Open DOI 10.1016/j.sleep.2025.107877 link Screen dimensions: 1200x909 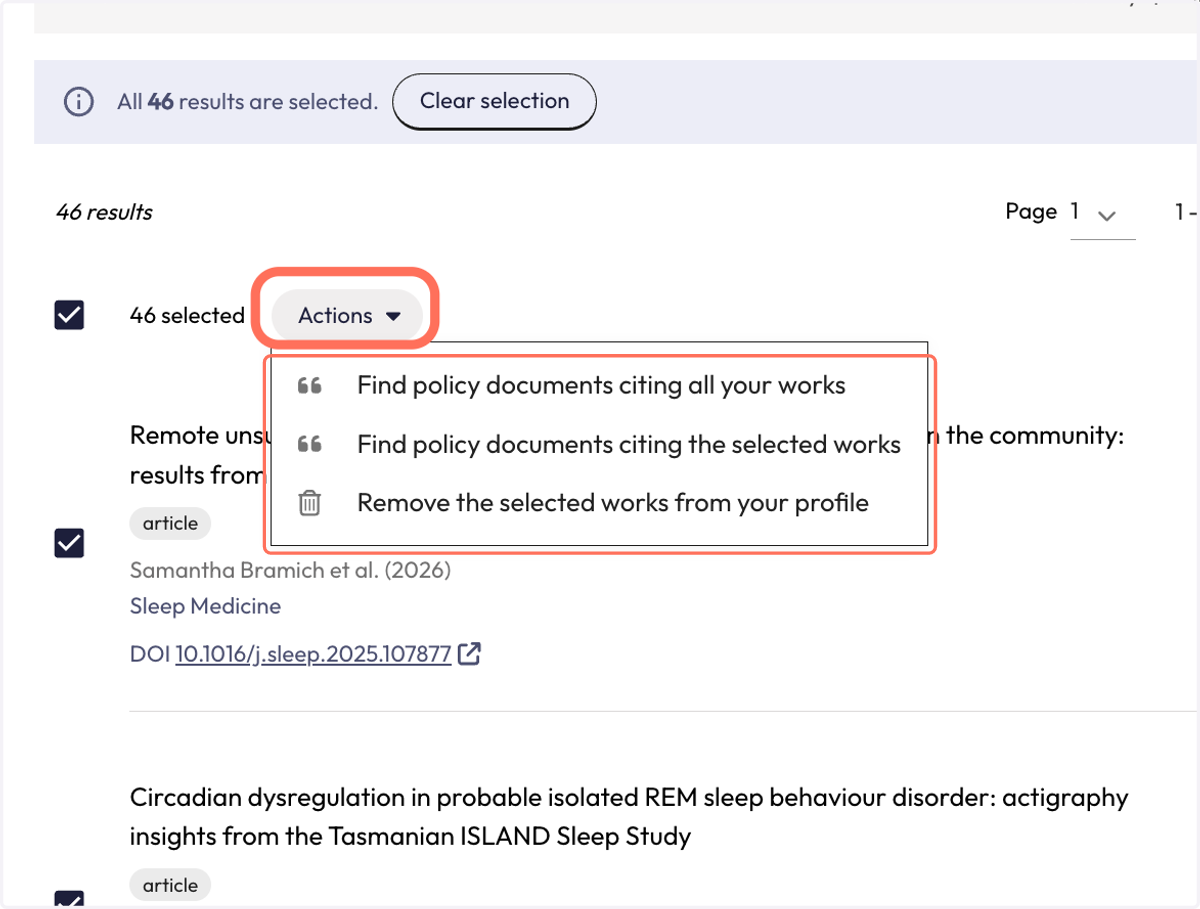pyautogui.click(x=313, y=655)
